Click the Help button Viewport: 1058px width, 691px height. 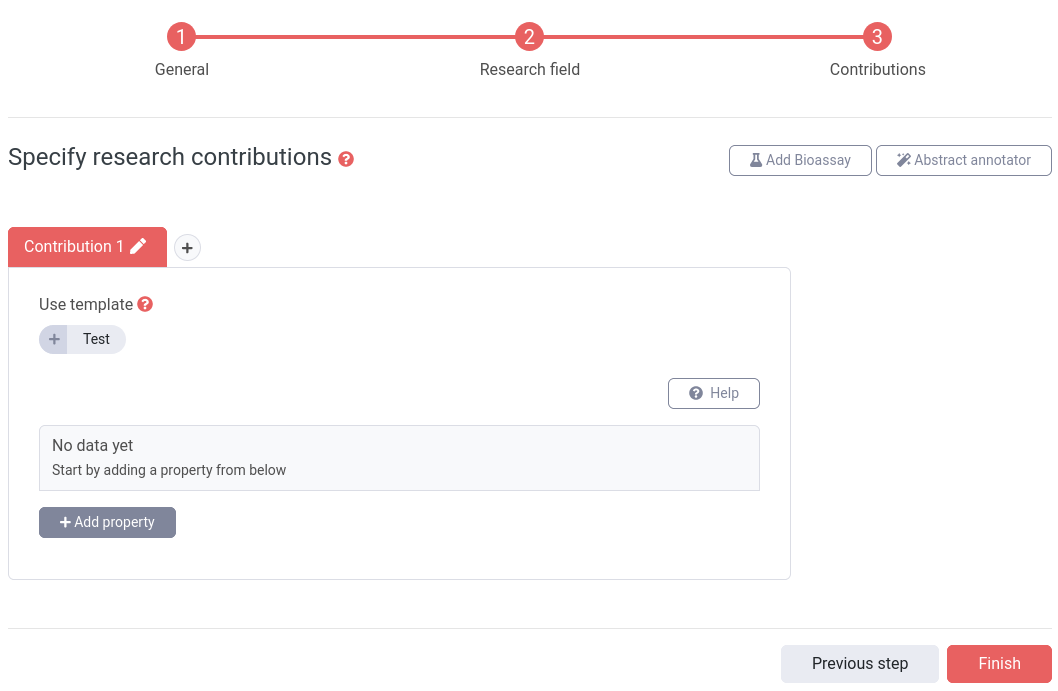[714, 393]
